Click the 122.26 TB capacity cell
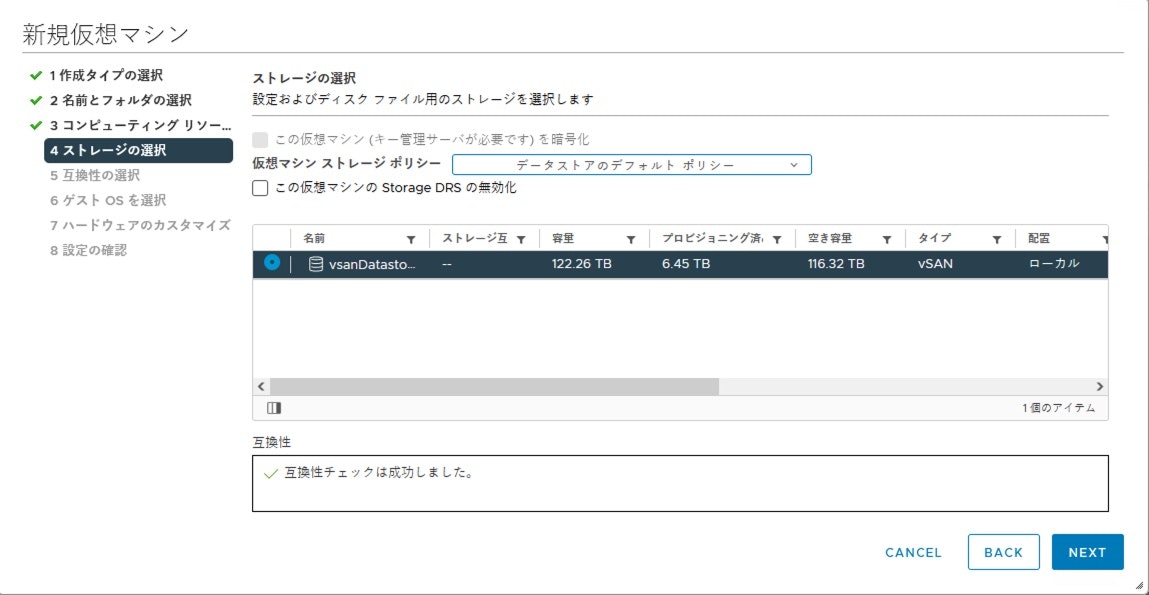The width and height of the screenshot is (1149, 595). coord(582,264)
